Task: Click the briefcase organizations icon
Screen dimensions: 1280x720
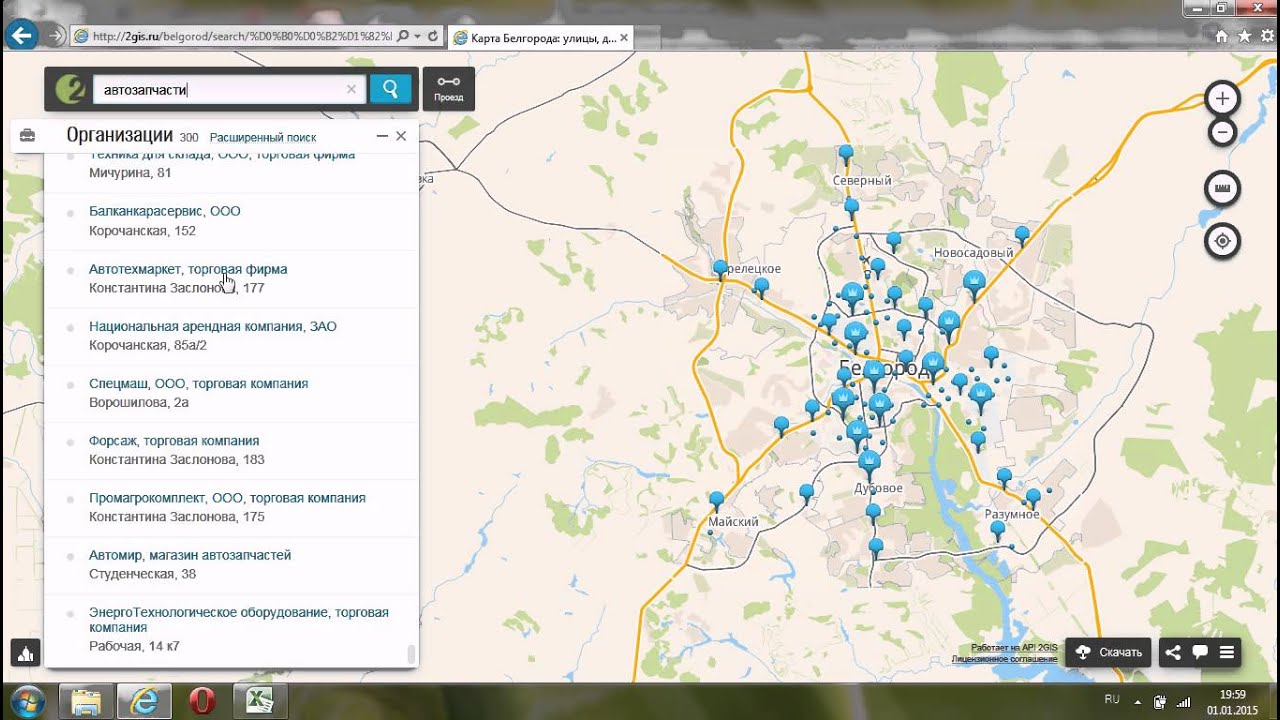Action: click(27, 136)
